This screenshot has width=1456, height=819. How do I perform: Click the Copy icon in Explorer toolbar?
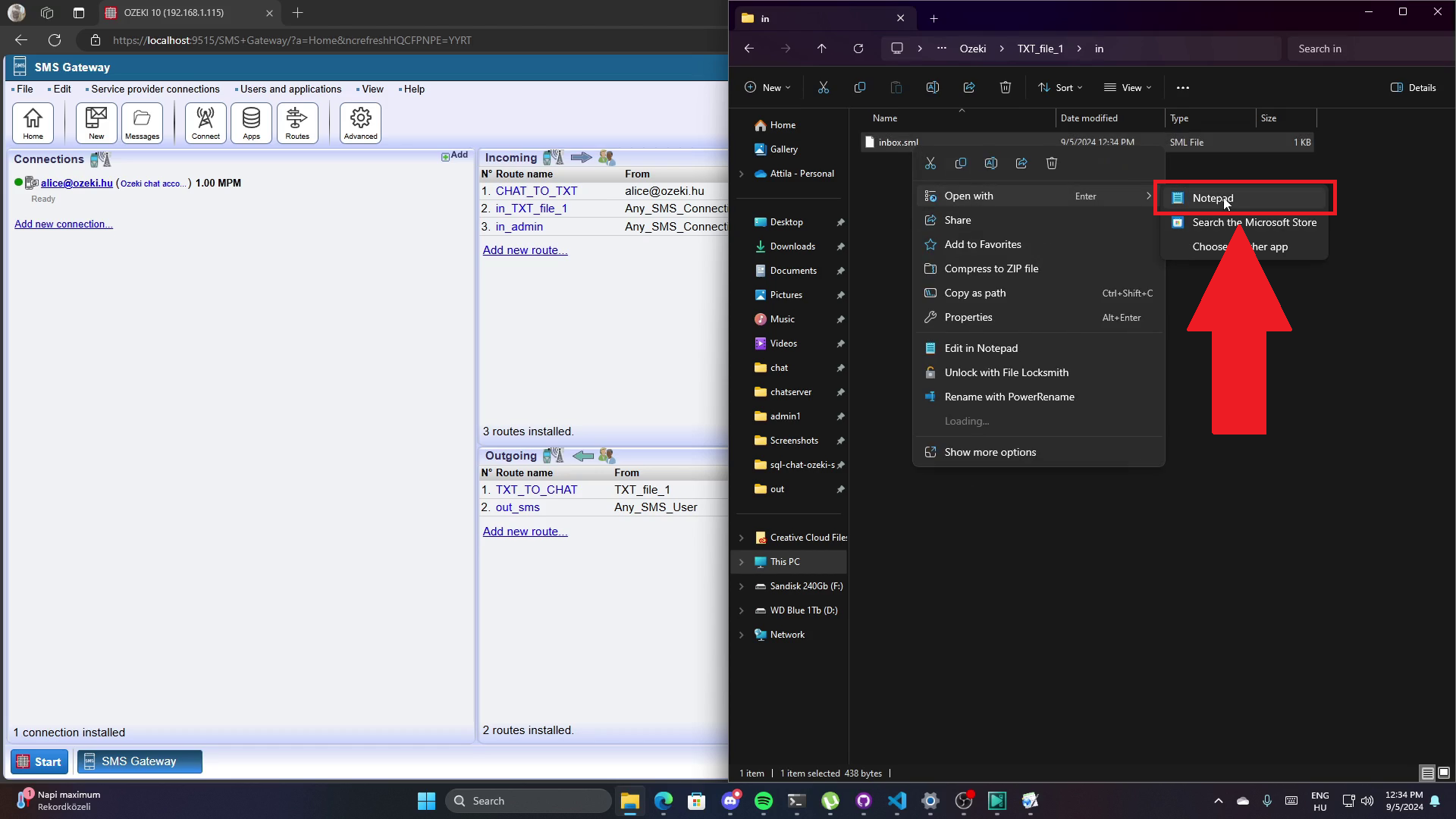coord(860,88)
